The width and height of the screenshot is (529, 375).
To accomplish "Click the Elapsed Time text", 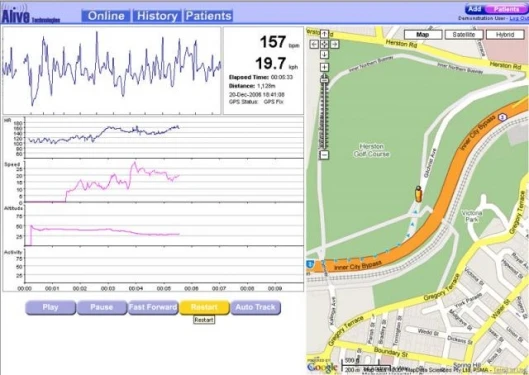I will pyautogui.click(x=261, y=77).
